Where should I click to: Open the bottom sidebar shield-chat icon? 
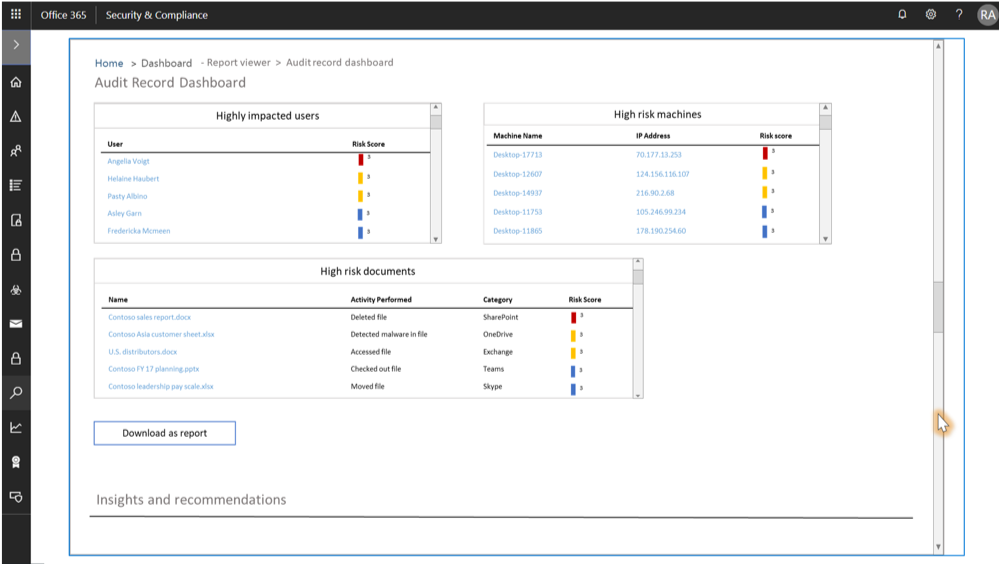[x=16, y=496]
